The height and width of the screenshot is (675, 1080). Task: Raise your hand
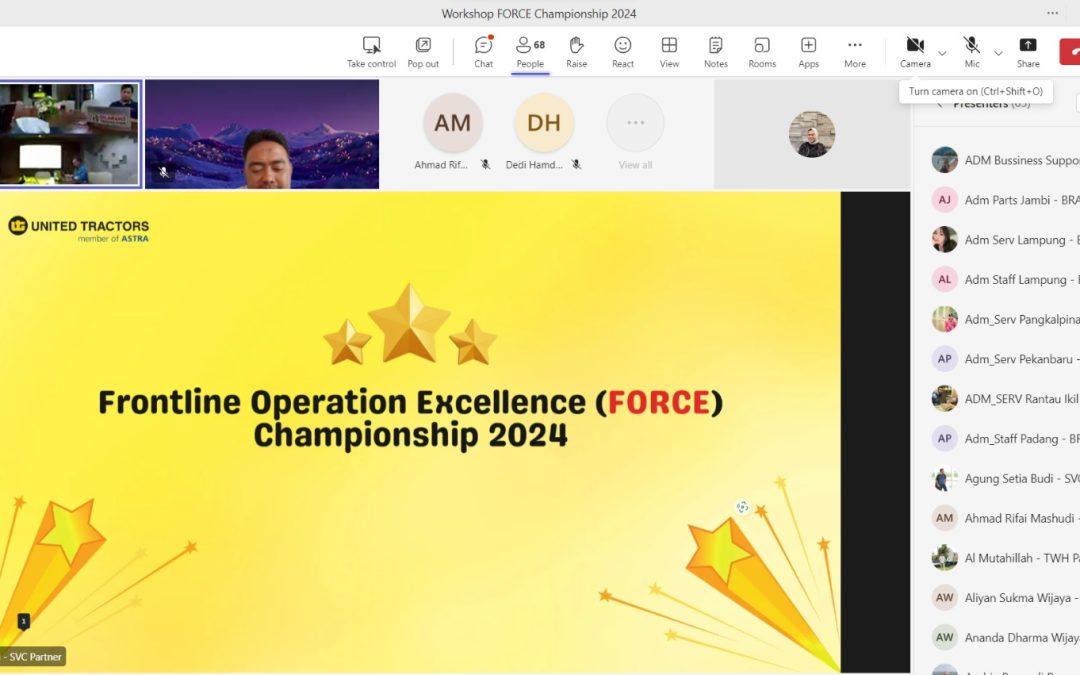click(x=577, y=52)
